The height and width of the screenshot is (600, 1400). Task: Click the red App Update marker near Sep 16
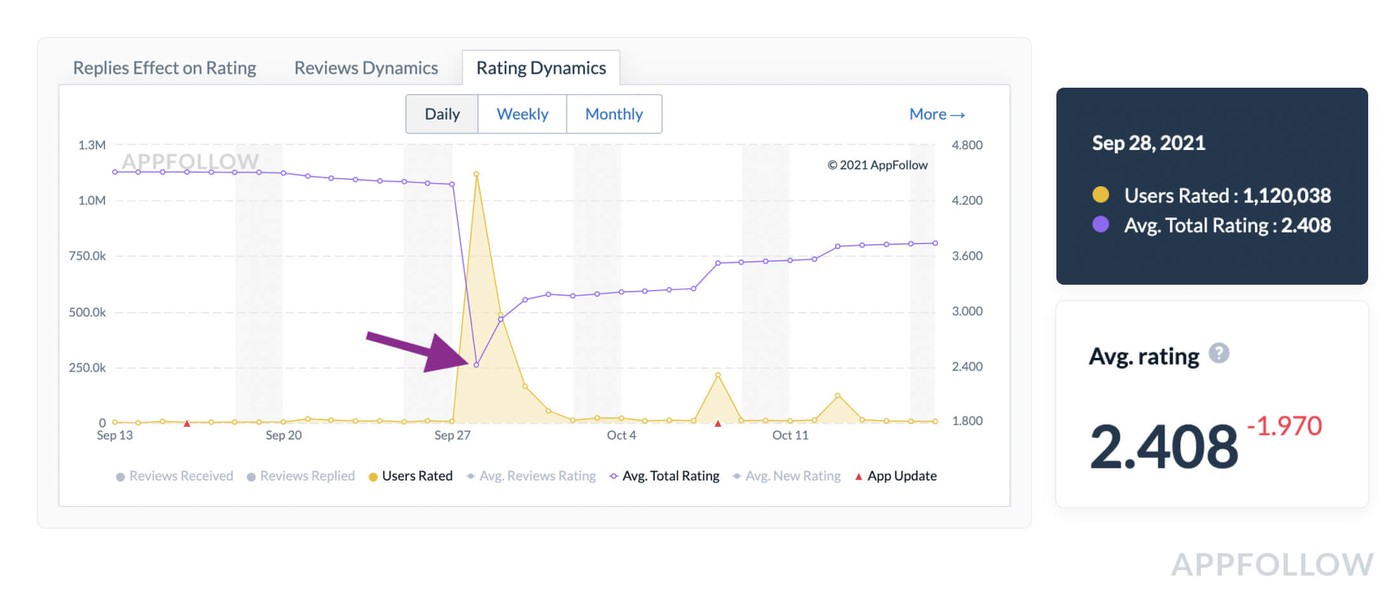click(x=187, y=423)
